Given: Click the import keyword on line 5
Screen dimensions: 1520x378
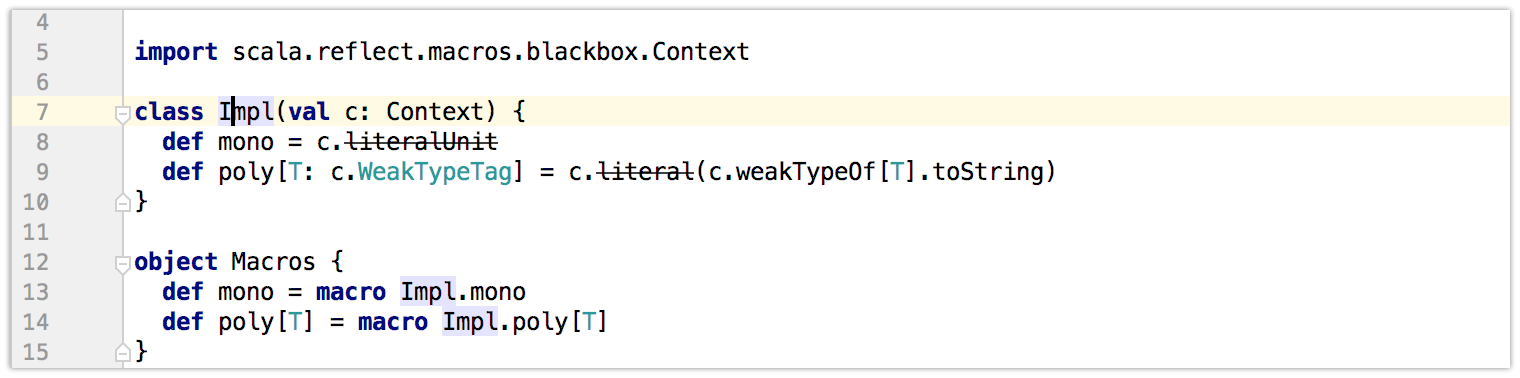Looking at the screenshot, I should (x=176, y=52).
